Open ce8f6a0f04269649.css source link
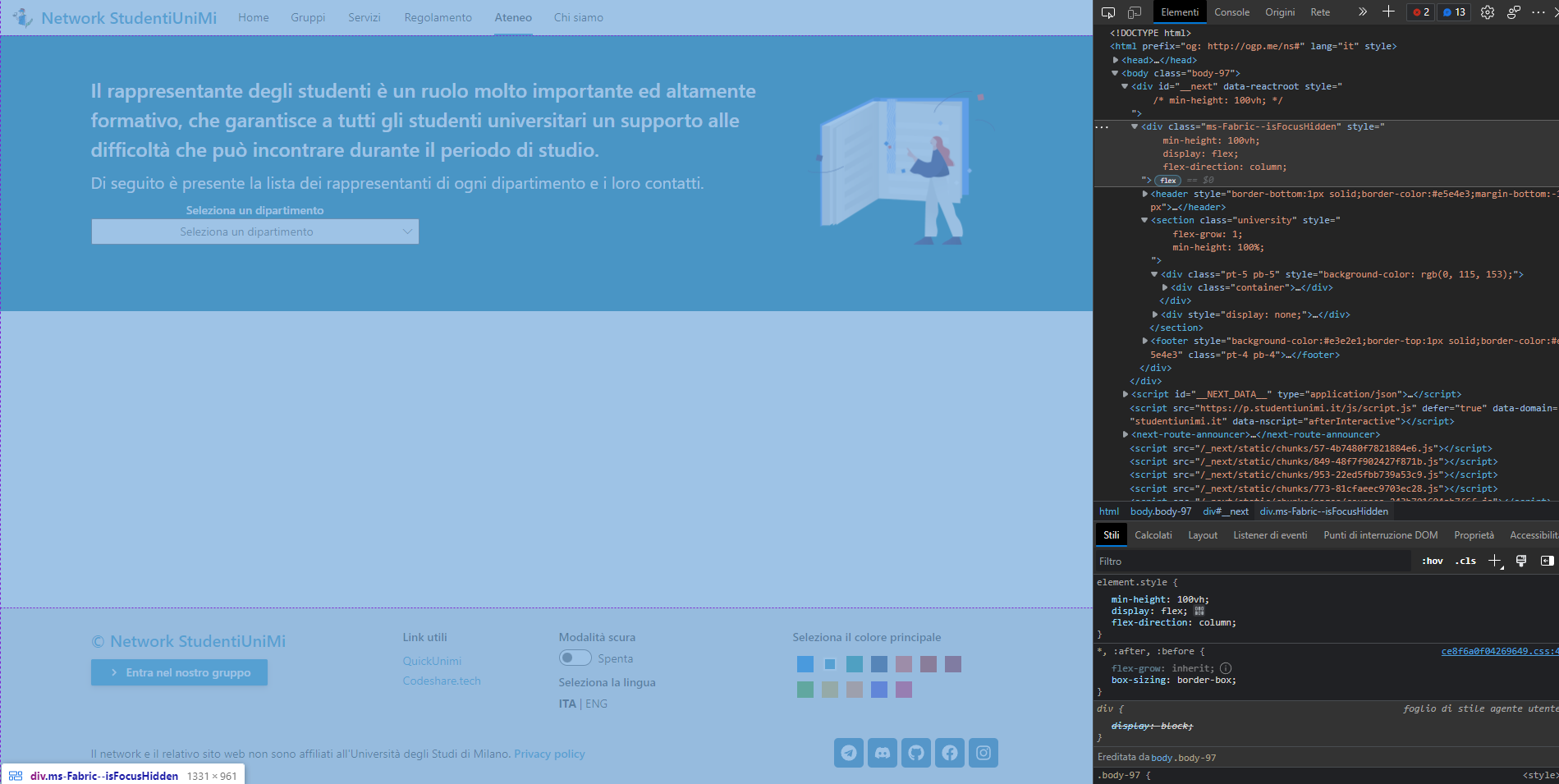This screenshot has height=784, width=1559. [x=1499, y=651]
